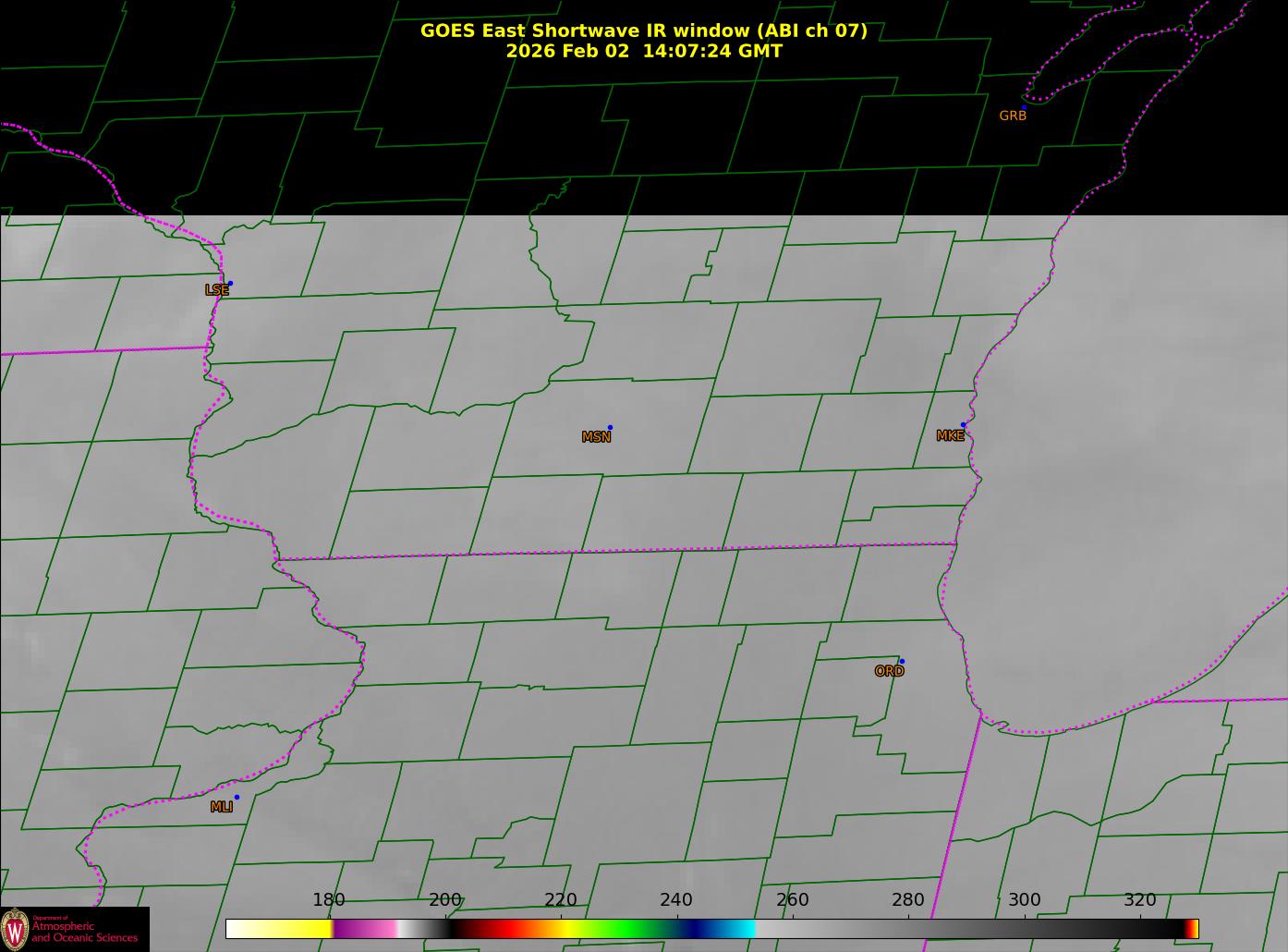Click the 200 value on the color scale
This screenshot has height=952, width=1288.
(445, 899)
